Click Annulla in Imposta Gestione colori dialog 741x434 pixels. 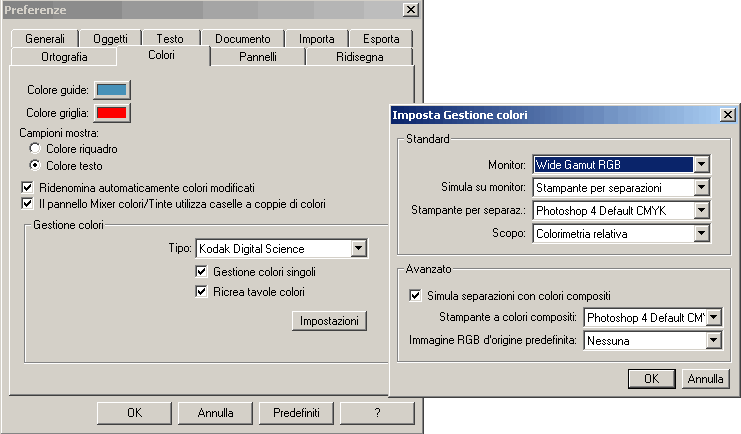[705, 379]
